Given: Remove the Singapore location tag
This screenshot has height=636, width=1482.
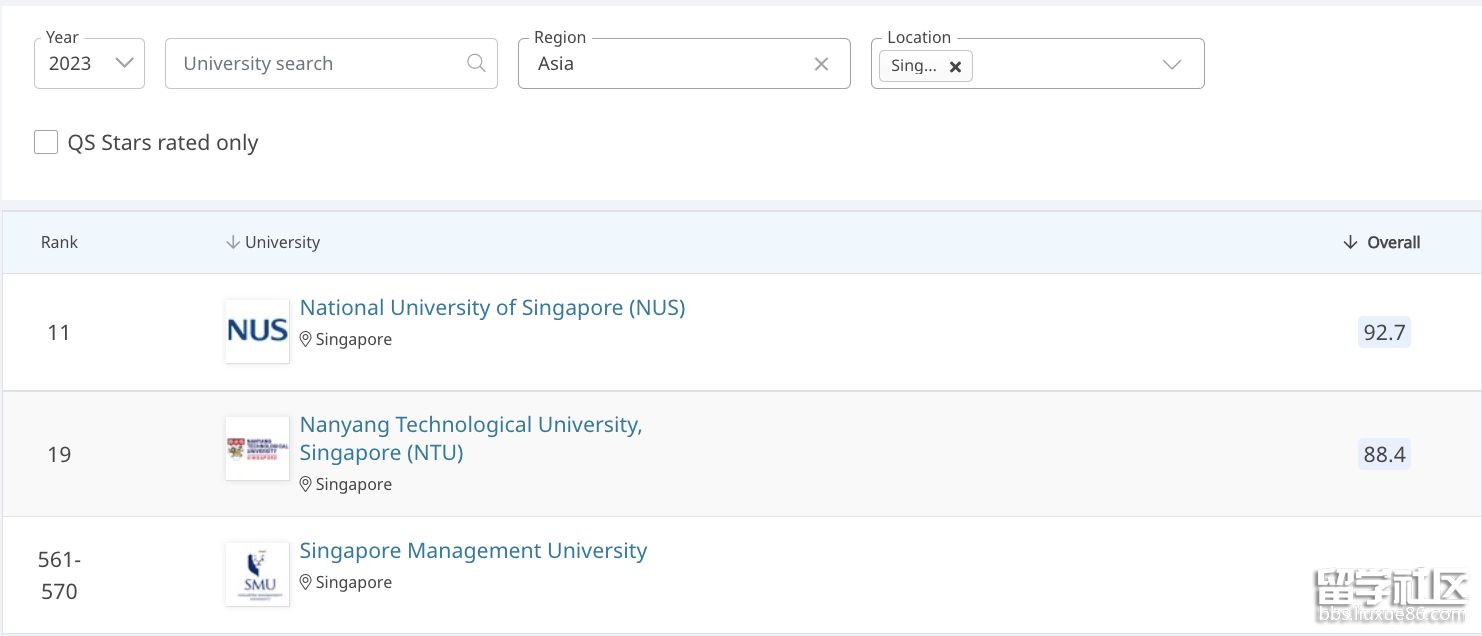Looking at the screenshot, I should 955,66.
